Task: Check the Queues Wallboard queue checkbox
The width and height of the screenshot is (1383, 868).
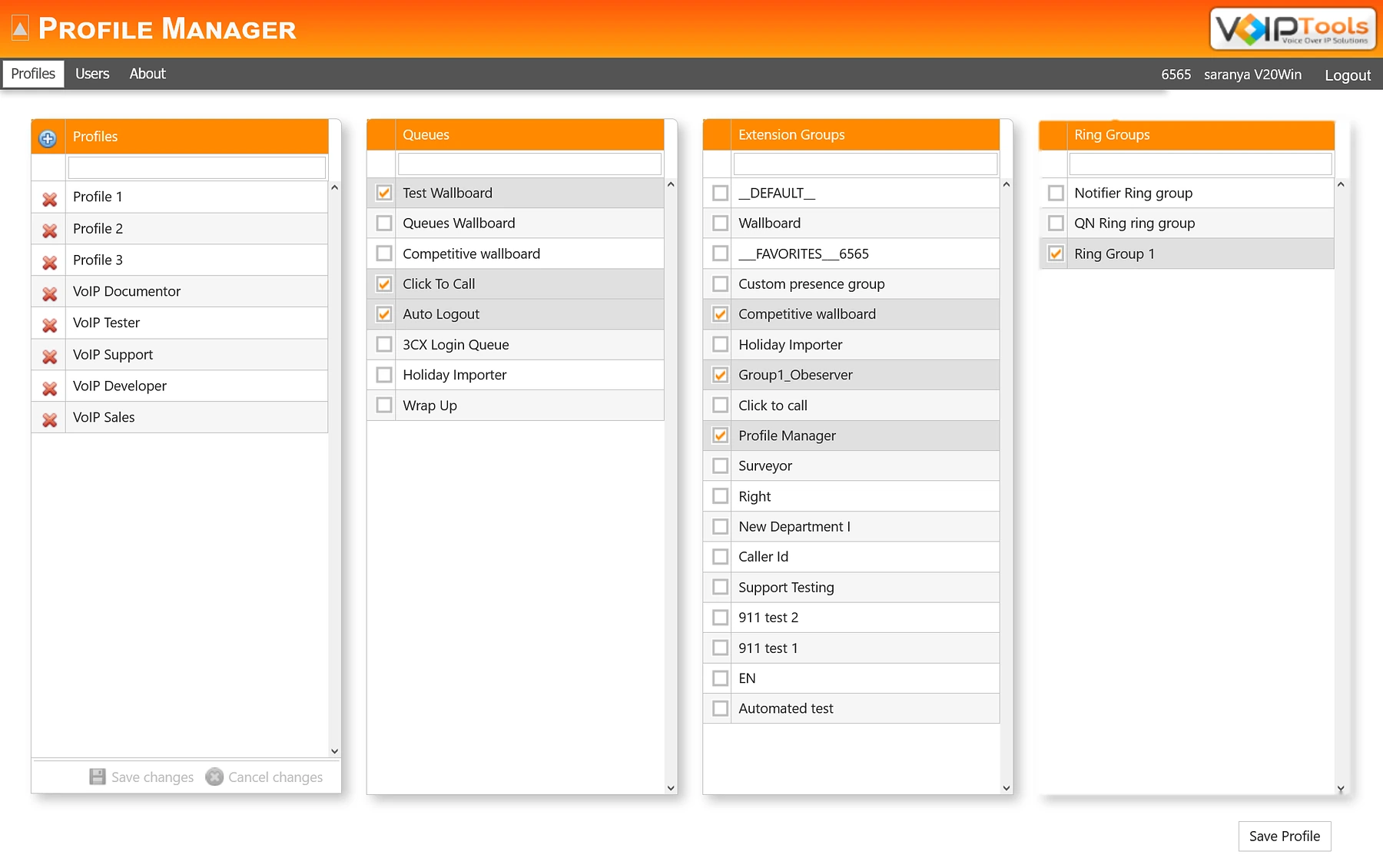Action: [384, 223]
